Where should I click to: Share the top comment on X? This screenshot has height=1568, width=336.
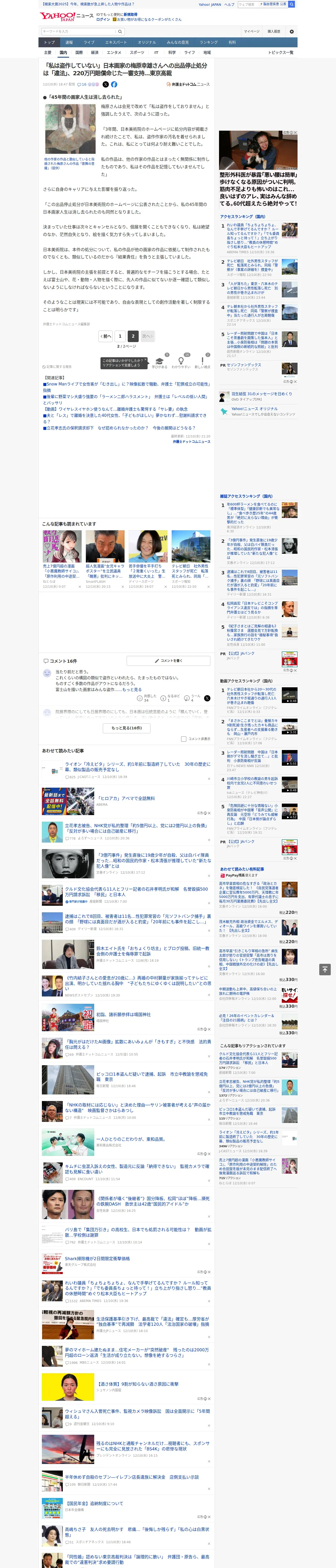coord(207,698)
